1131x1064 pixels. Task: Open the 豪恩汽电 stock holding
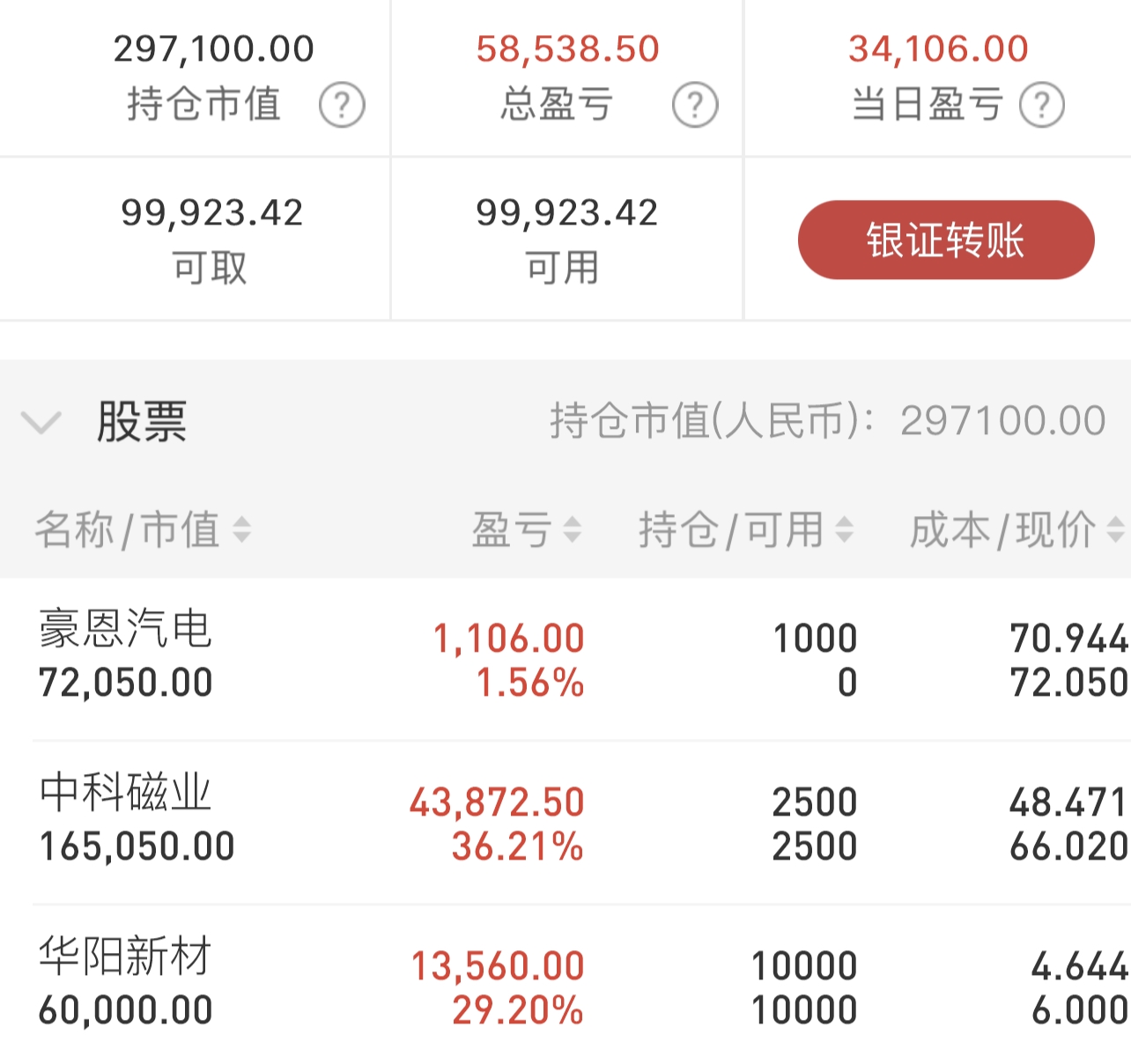(125, 630)
